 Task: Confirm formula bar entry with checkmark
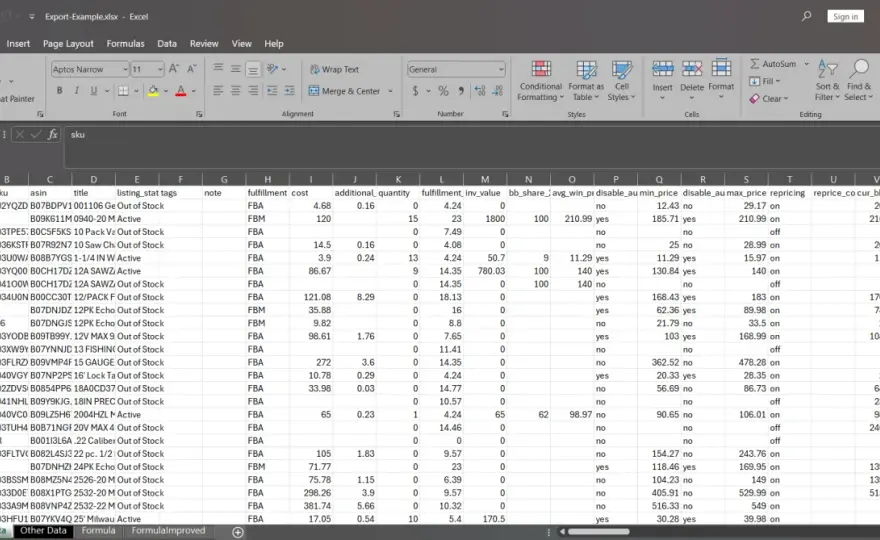click(x=36, y=134)
